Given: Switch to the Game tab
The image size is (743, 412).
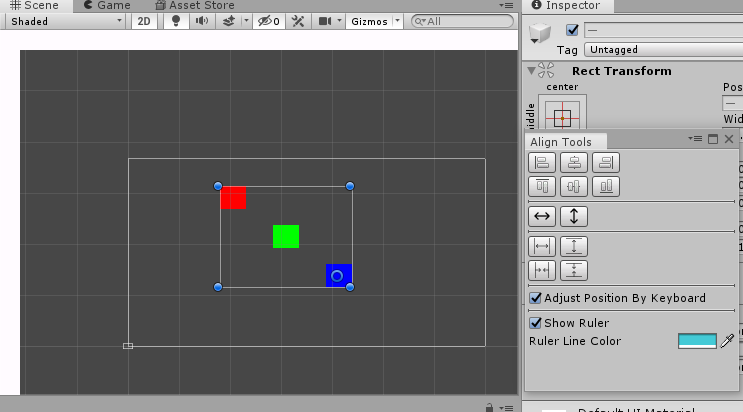Looking at the screenshot, I should (x=107, y=6).
